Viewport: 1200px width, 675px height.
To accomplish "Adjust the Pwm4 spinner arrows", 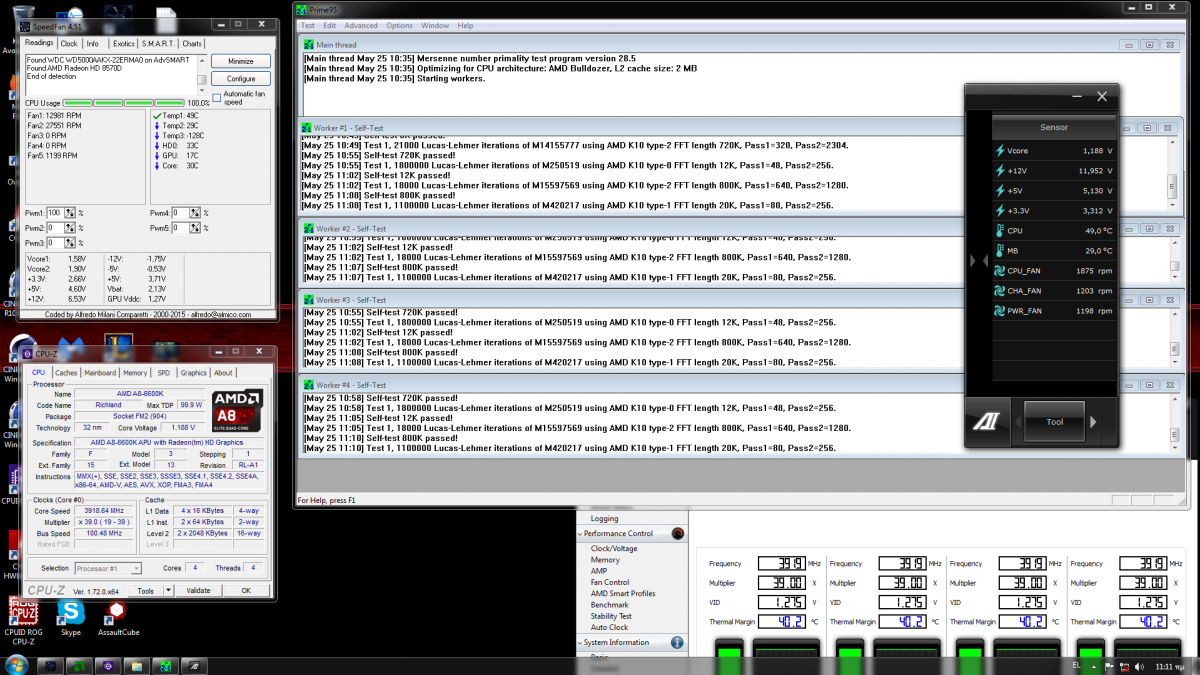I will 197,213.
